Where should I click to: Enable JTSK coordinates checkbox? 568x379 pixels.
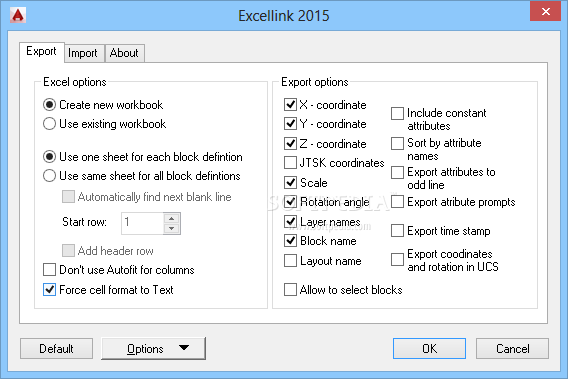point(291,163)
